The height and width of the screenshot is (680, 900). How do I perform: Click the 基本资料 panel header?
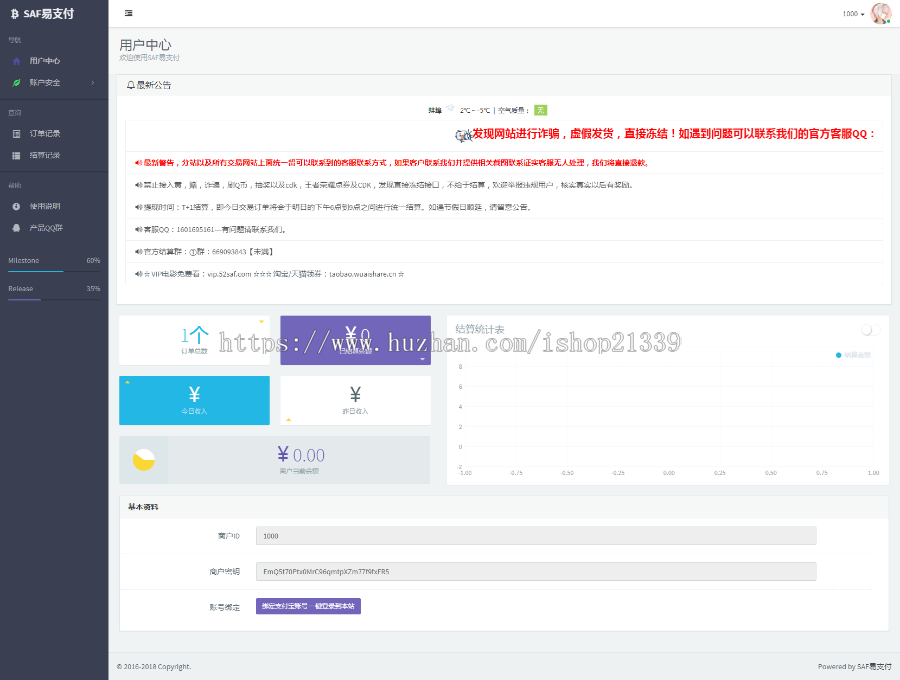click(x=504, y=507)
